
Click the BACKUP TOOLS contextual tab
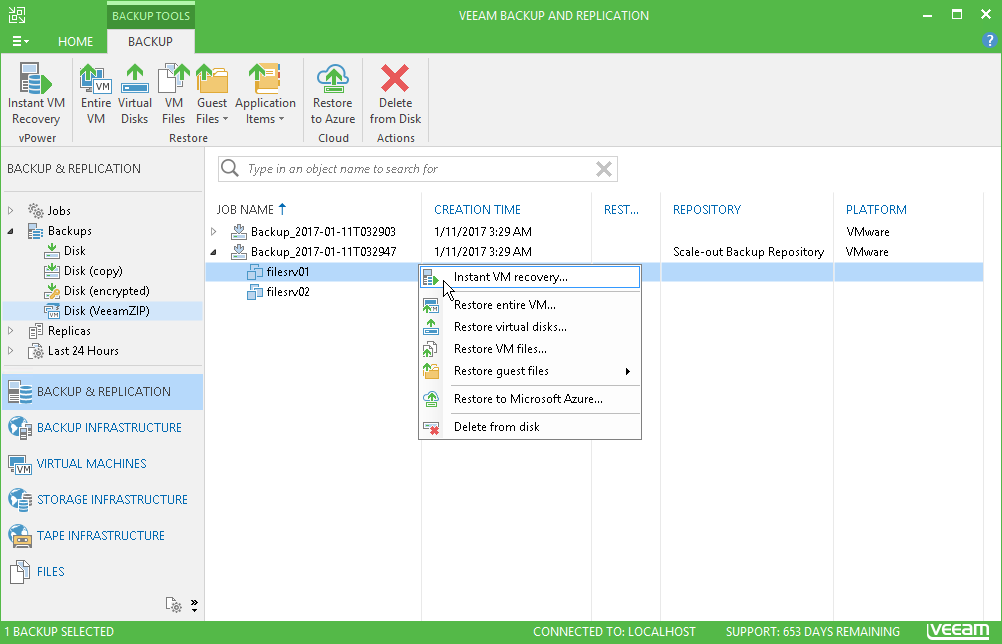[x=151, y=16]
